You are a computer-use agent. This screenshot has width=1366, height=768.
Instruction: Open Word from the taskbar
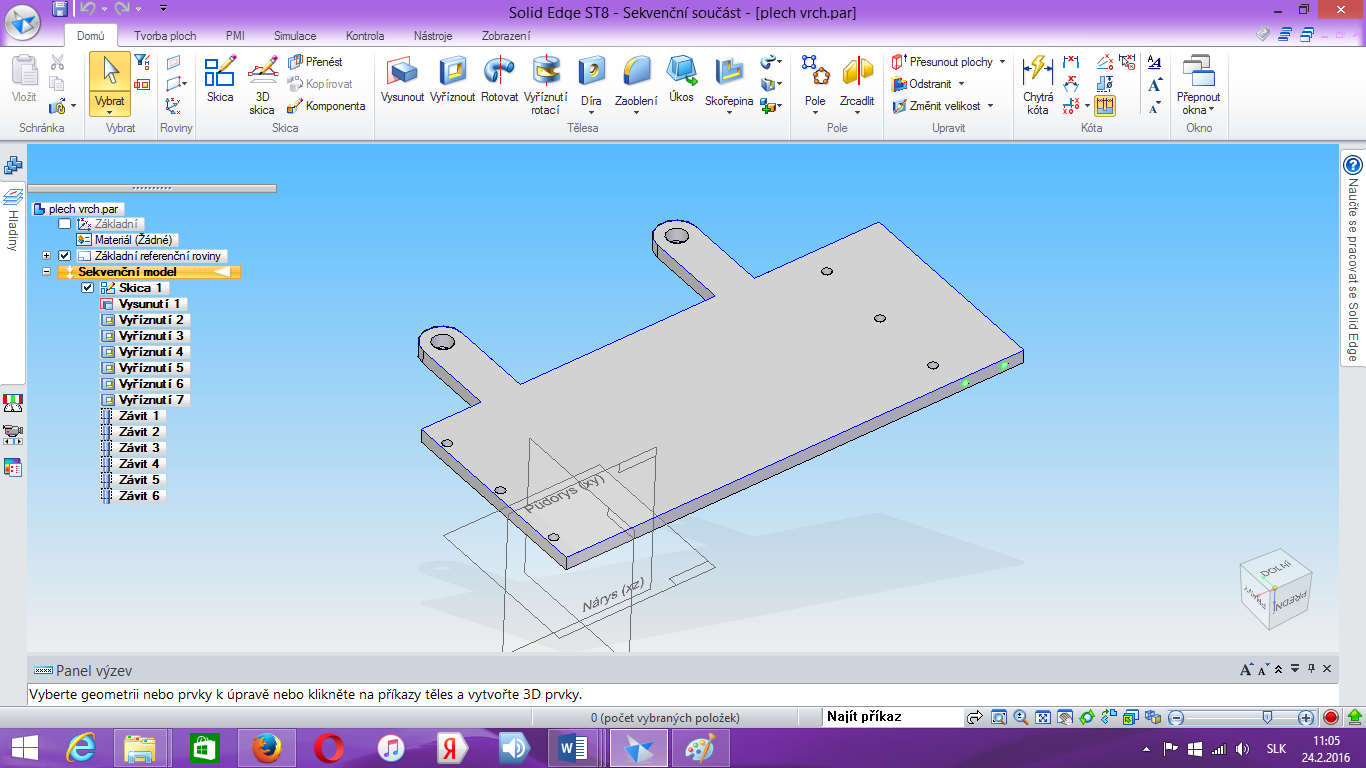point(573,748)
